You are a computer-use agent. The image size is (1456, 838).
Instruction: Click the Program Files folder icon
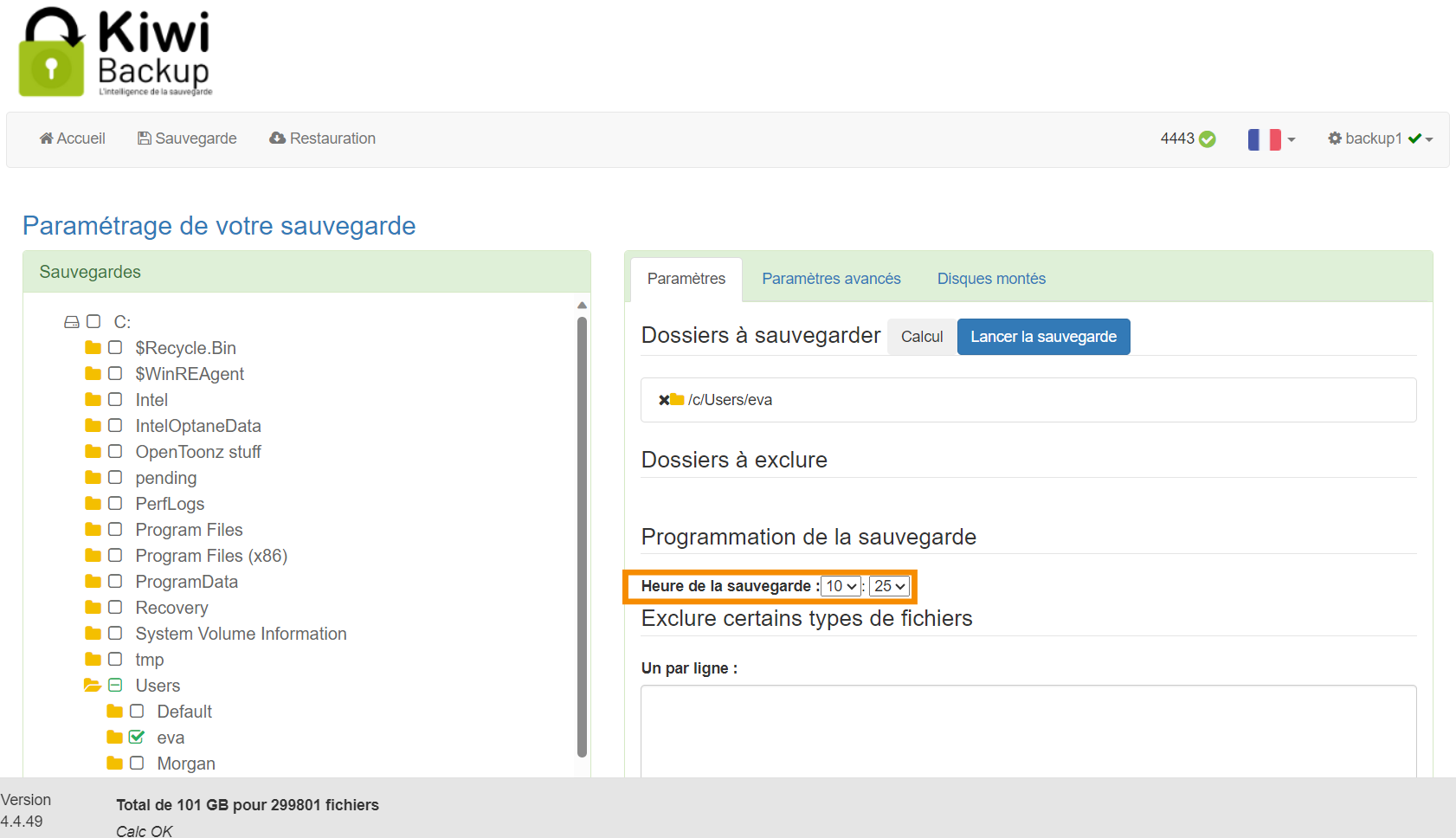(x=93, y=530)
